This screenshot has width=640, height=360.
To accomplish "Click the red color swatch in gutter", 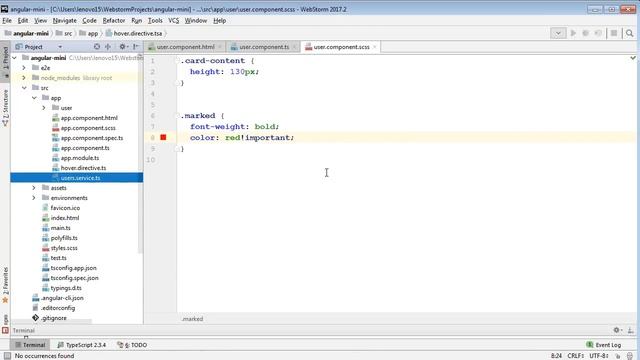I will pos(163,137).
